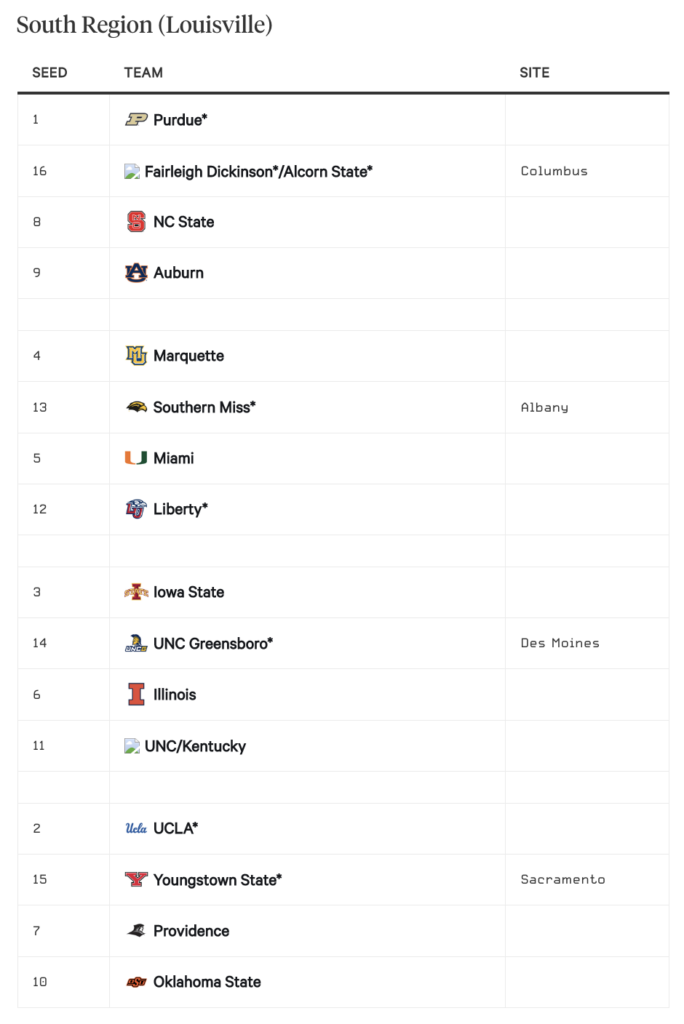
Task: Select the Youngstown State Y logo
Action: (x=136, y=880)
